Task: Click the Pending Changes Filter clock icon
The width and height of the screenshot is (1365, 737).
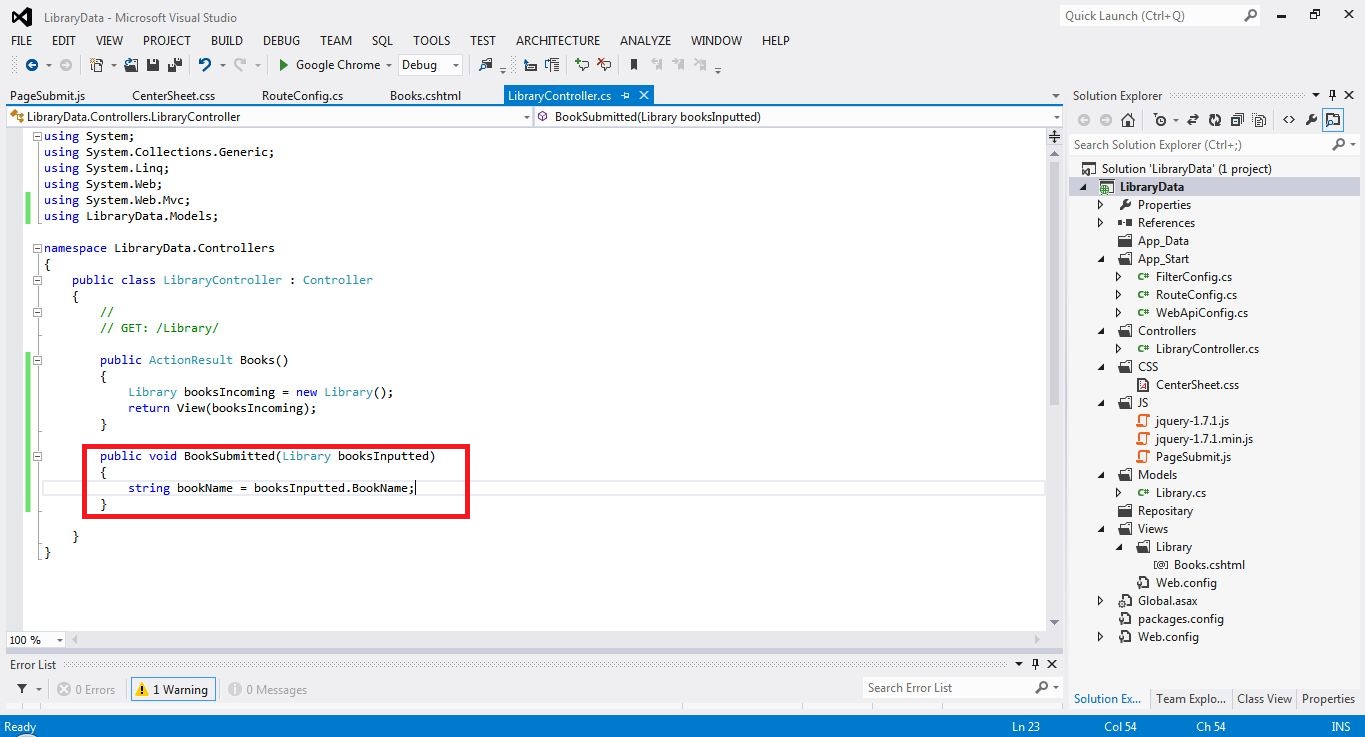Action: [x=1160, y=120]
